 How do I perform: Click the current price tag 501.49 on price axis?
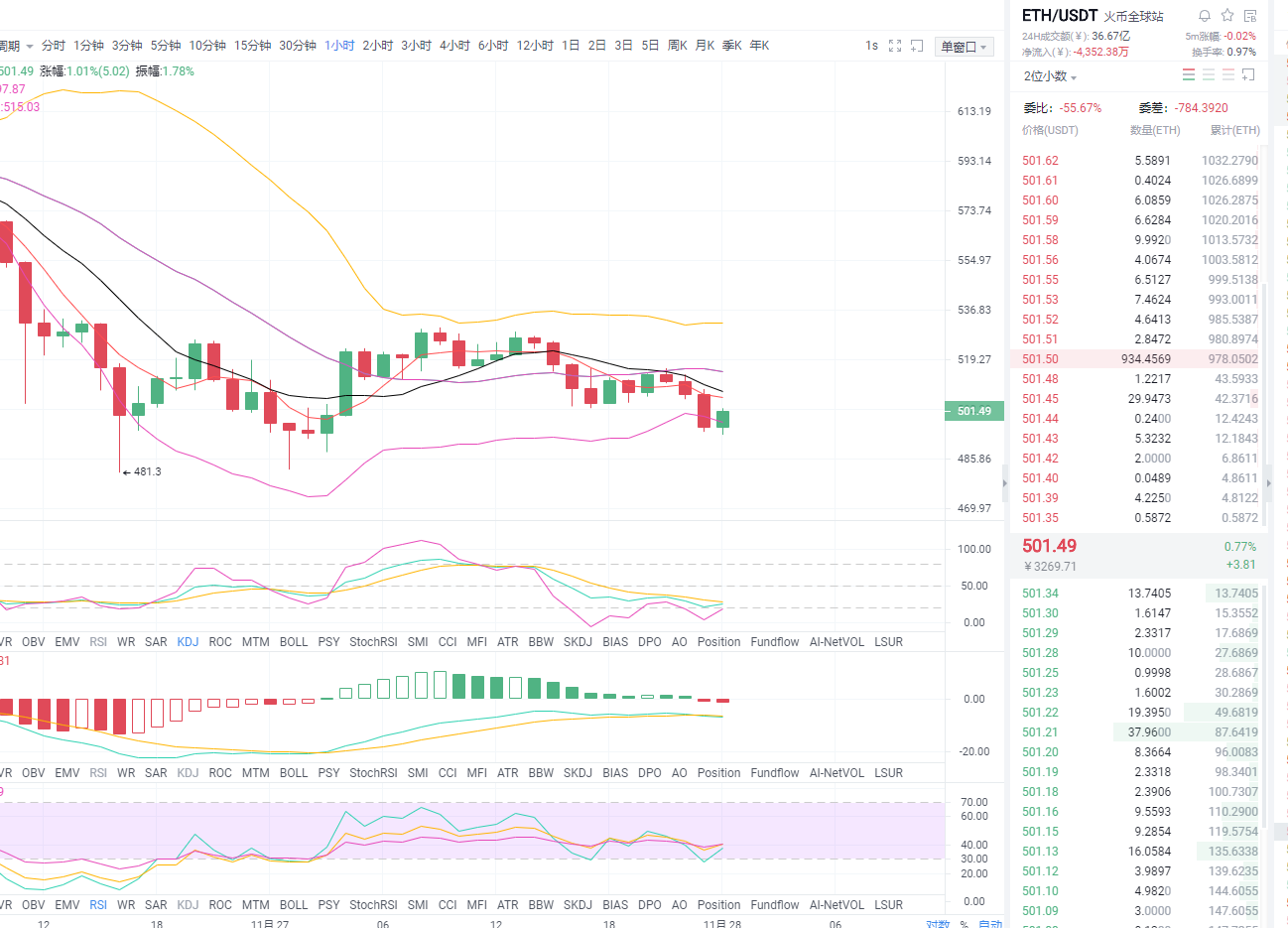[974, 411]
